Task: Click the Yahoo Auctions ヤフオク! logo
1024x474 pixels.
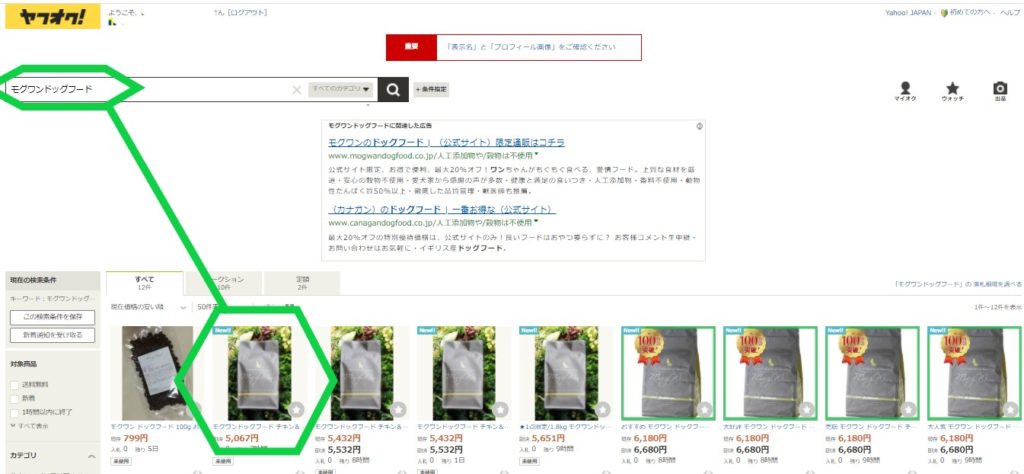Action: click(53, 16)
